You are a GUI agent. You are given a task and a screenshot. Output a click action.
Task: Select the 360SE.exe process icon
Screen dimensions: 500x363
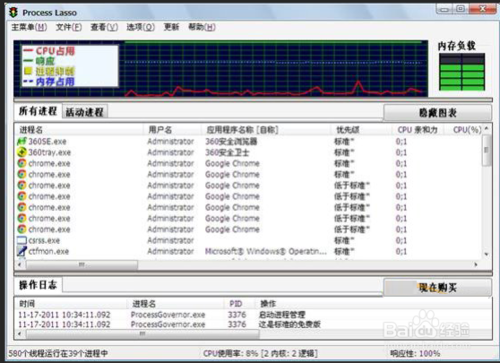point(22,141)
